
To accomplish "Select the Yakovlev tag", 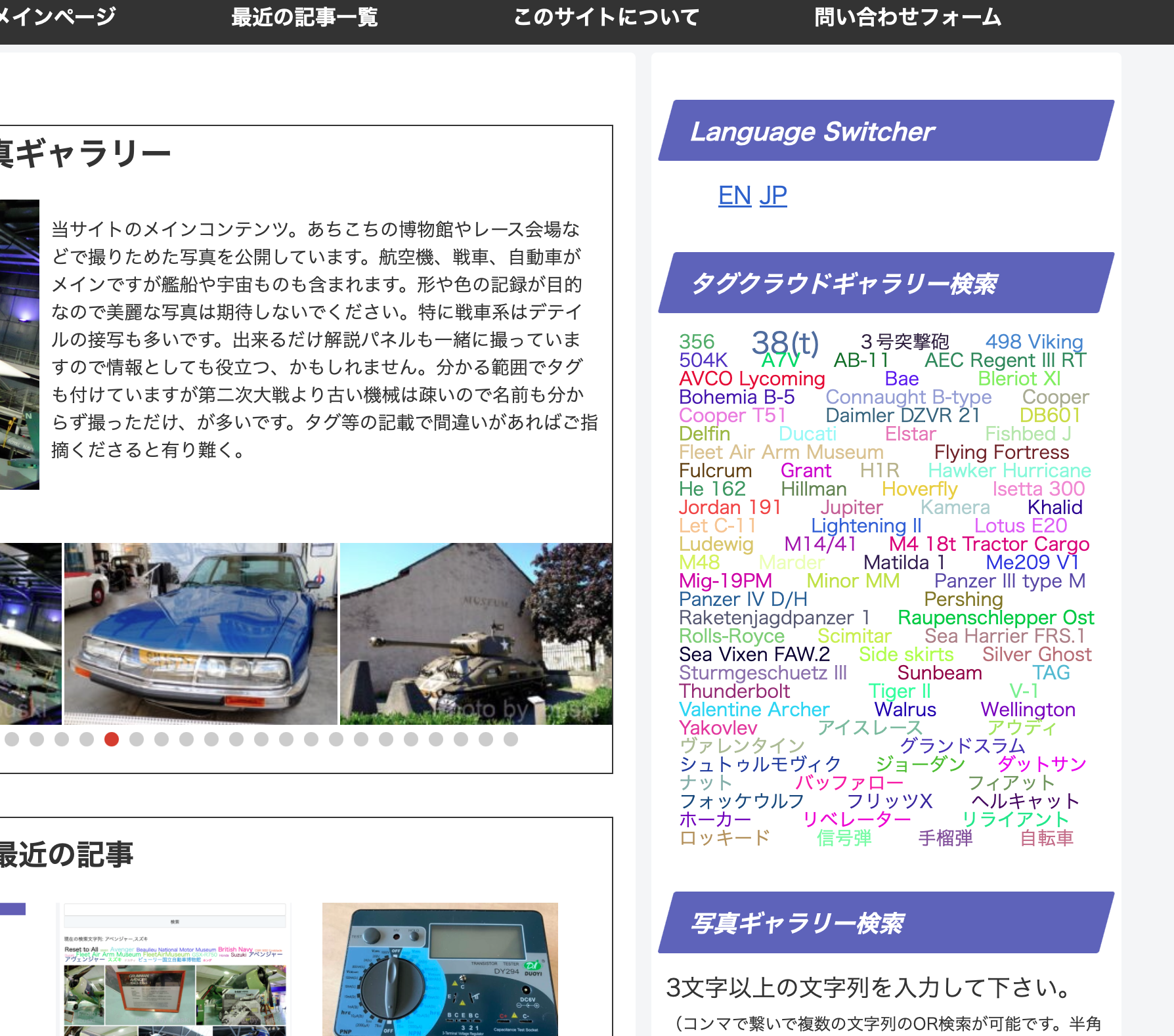I will (718, 728).
